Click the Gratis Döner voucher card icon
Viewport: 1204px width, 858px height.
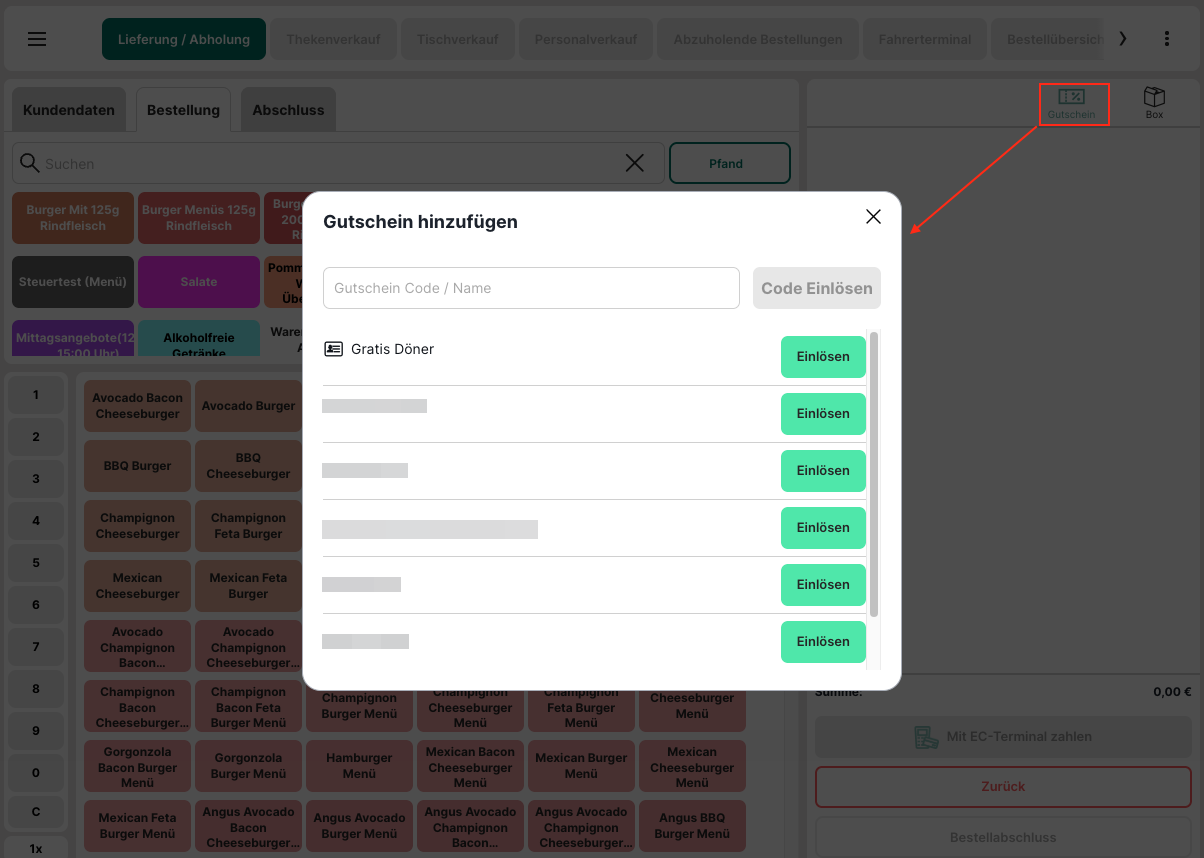pyautogui.click(x=333, y=349)
